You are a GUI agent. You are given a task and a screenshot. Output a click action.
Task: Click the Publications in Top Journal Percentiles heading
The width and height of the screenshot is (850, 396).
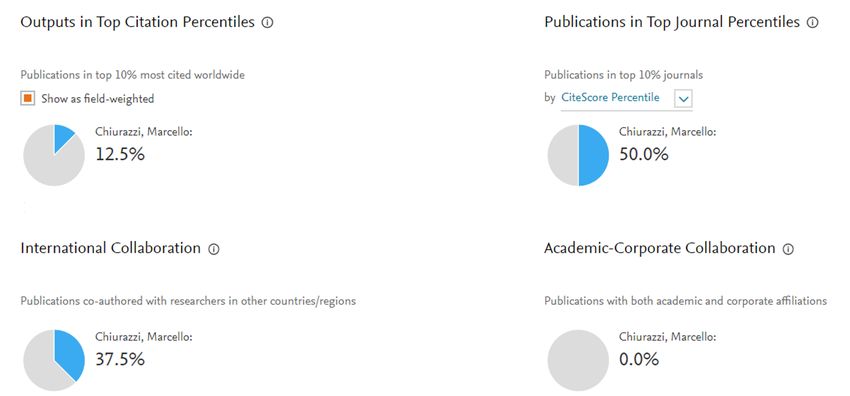672,22
